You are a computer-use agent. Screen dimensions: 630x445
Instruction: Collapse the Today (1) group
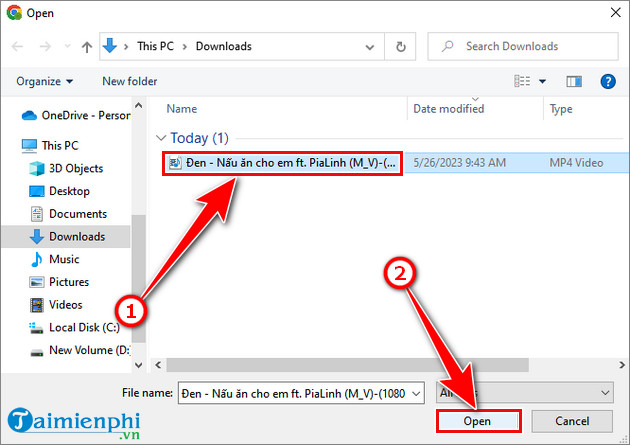click(x=161, y=138)
